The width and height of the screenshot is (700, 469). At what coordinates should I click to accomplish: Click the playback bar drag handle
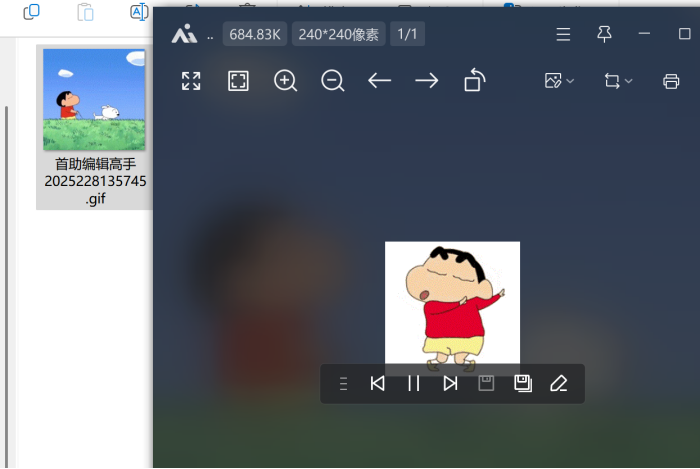343,384
